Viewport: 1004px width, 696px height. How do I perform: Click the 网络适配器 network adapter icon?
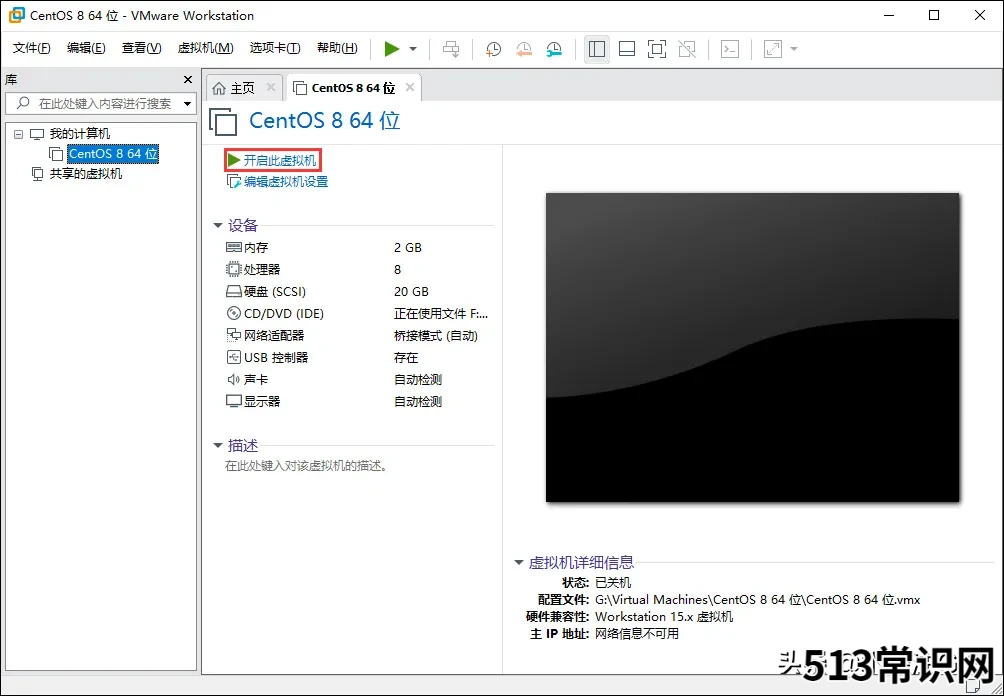click(234, 335)
